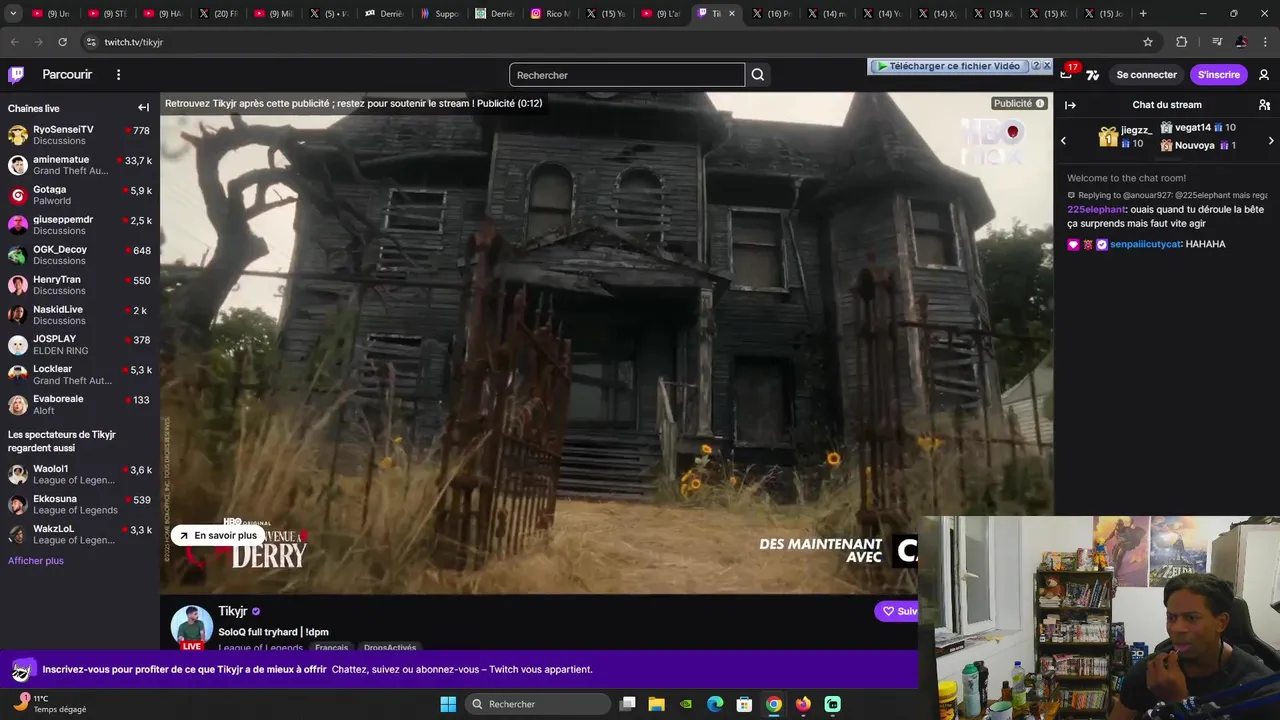Open the Parcourir browse page

tap(67, 75)
